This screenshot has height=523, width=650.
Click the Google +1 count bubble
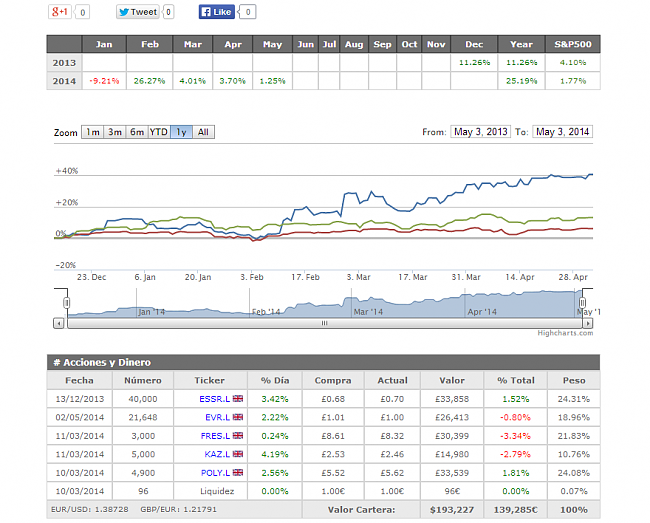coord(82,12)
